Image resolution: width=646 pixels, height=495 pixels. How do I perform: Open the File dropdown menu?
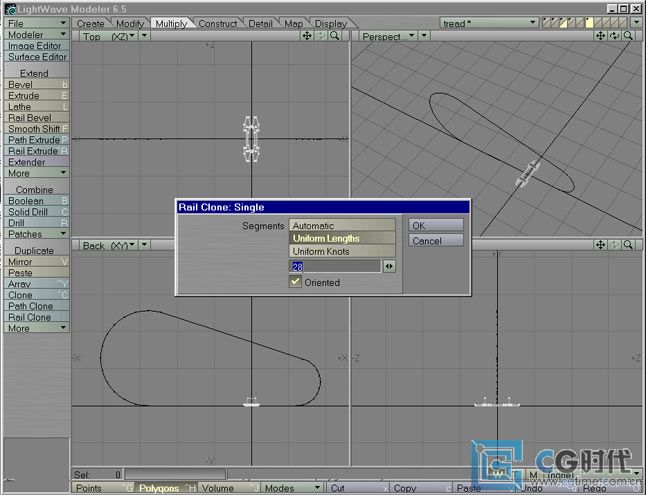(36, 23)
